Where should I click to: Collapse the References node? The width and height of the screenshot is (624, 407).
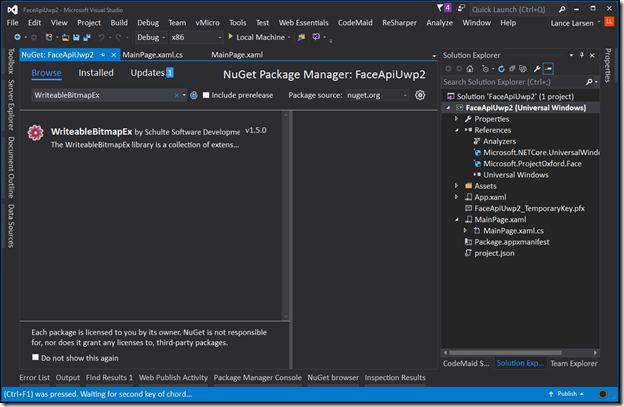click(456, 130)
